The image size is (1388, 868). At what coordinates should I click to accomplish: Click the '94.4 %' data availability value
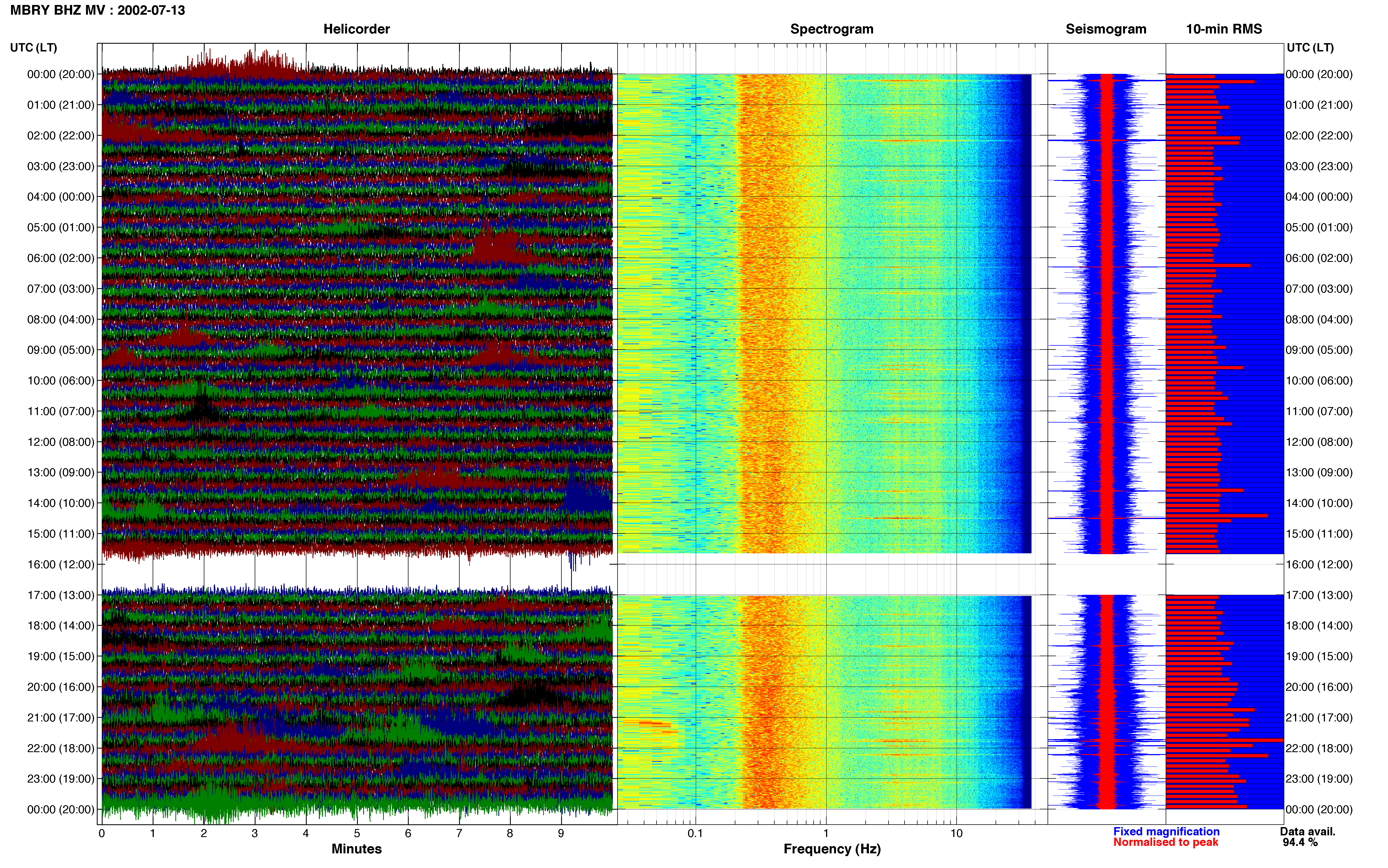tap(1300, 842)
